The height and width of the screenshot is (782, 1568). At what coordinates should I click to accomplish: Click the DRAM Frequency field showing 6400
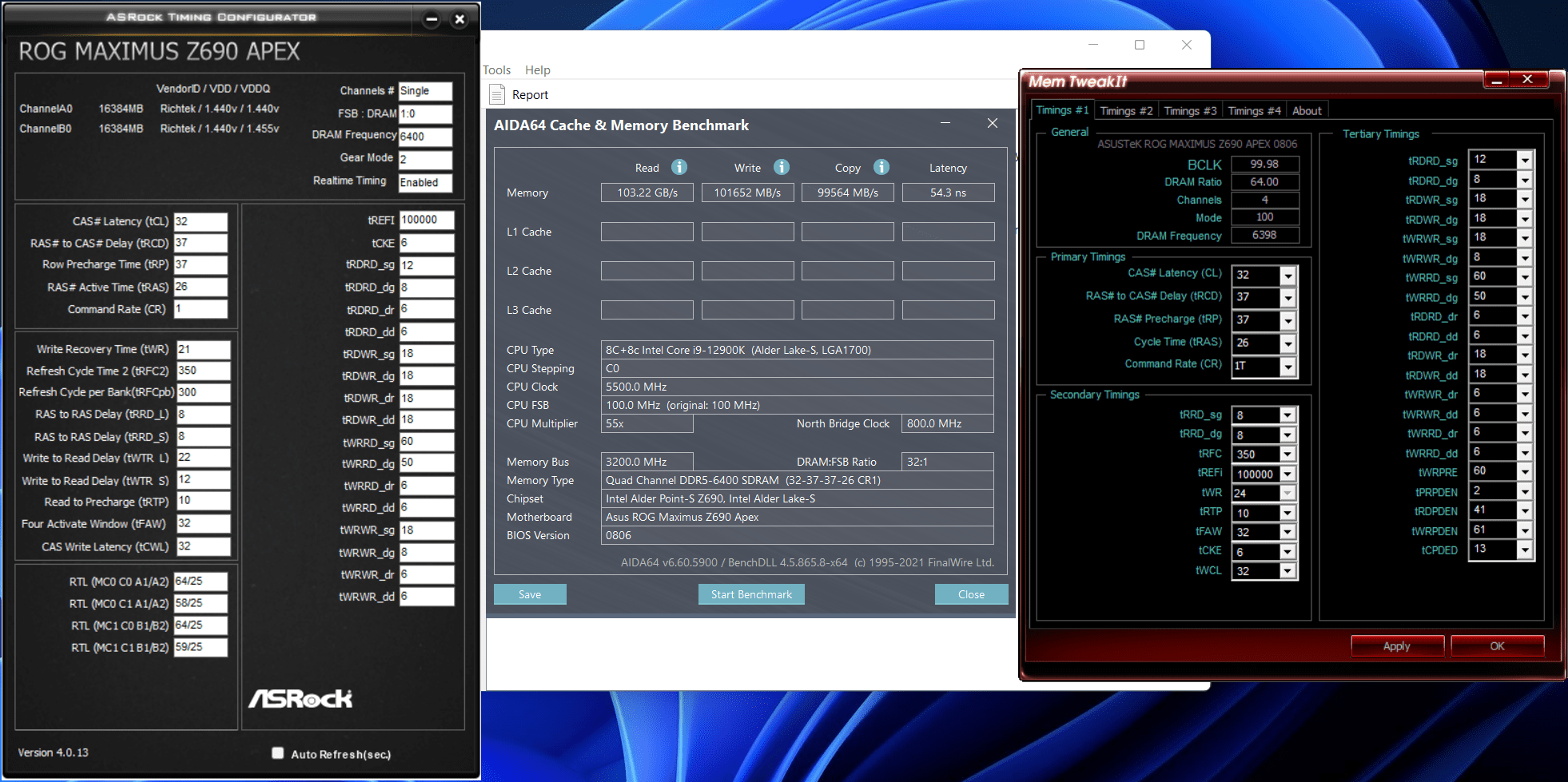pos(425,137)
